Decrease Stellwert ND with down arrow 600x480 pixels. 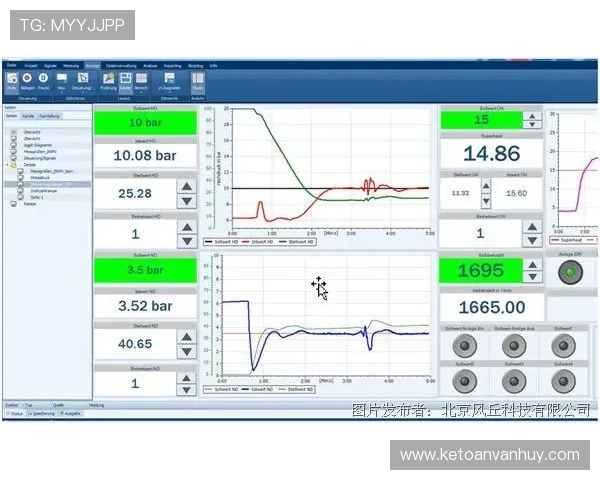[x=186, y=351]
